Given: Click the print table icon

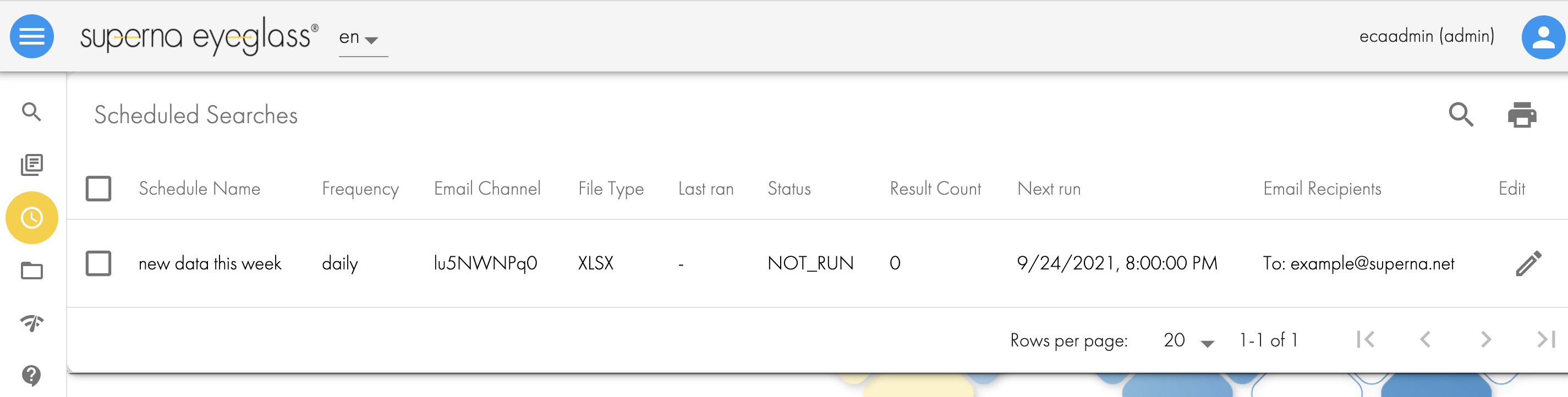Looking at the screenshot, I should 1522,114.
